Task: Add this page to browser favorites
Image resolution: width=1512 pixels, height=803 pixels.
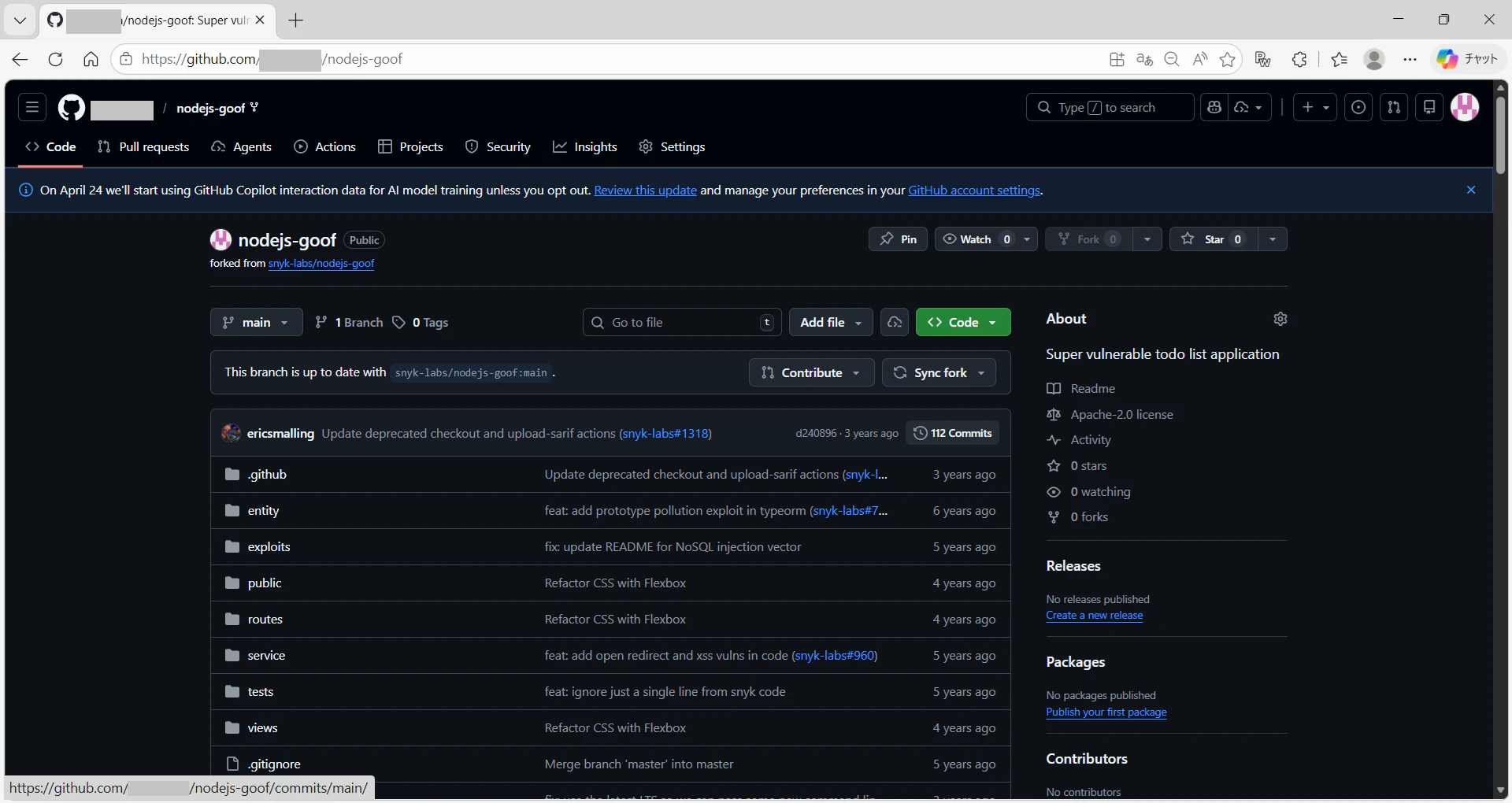Action: 1227,59
